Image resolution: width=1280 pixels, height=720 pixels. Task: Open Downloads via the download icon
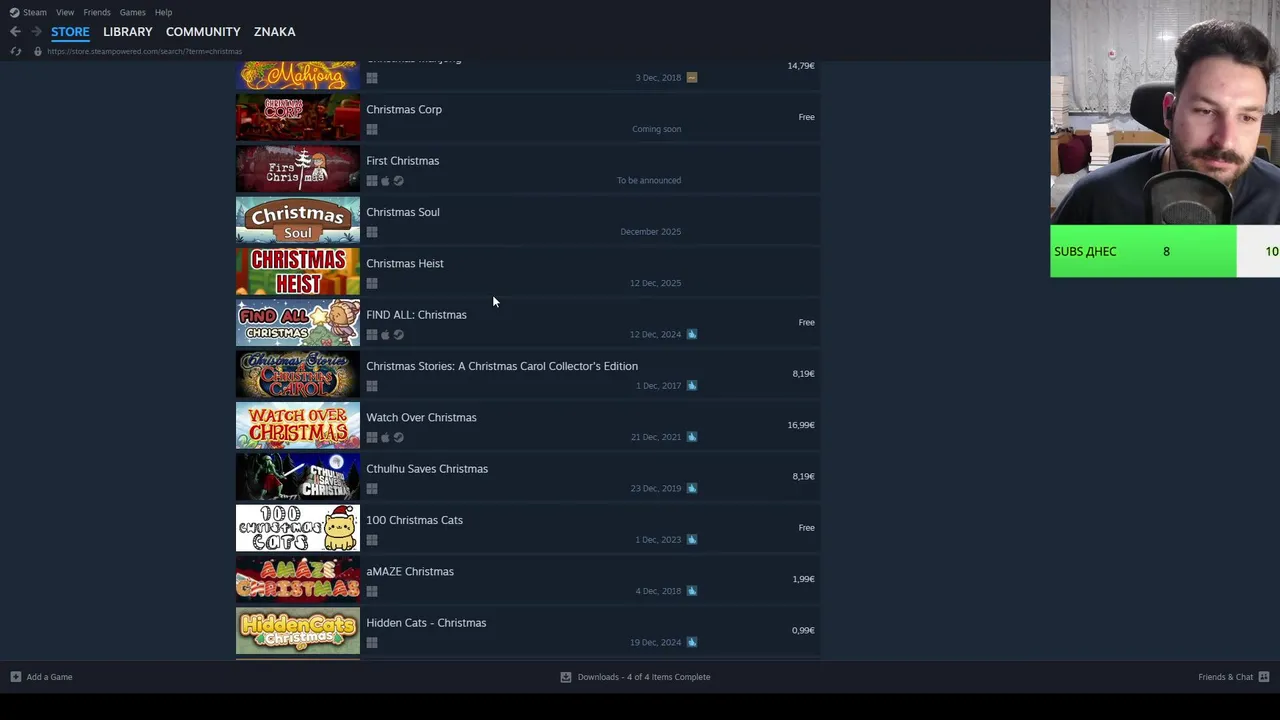(x=566, y=677)
